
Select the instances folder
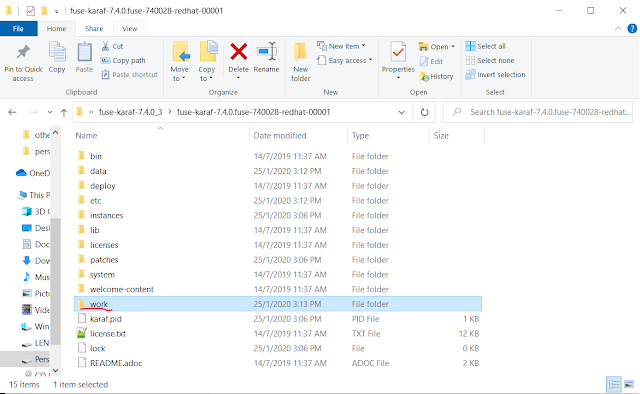point(278,215)
